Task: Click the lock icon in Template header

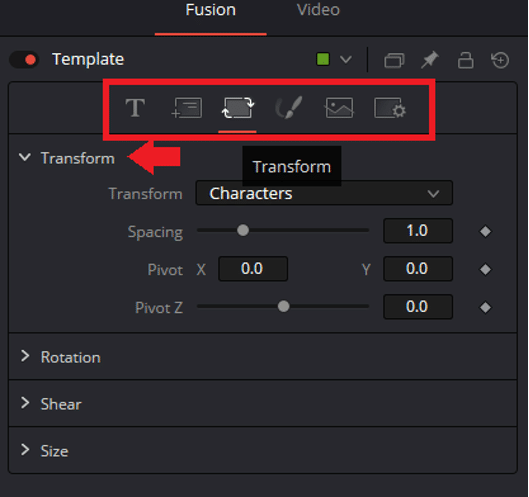Action: click(x=465, y=60)
